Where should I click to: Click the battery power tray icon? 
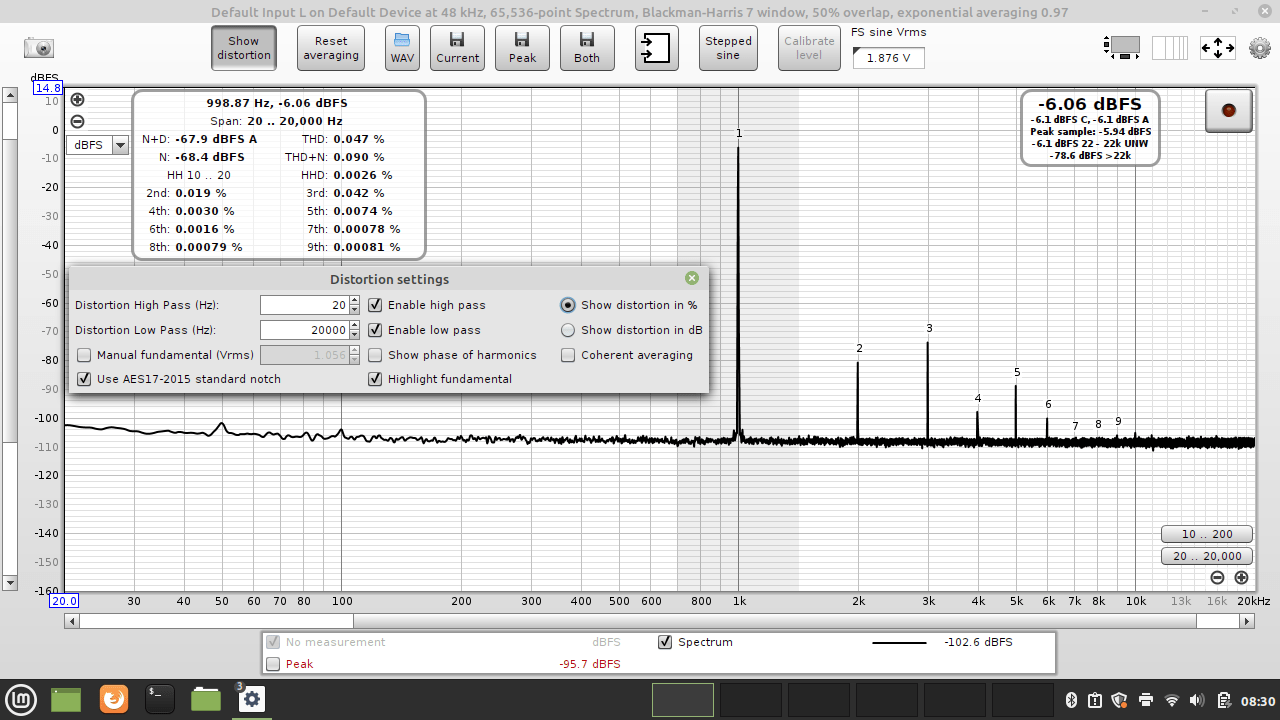click(x=1224, y=700)
